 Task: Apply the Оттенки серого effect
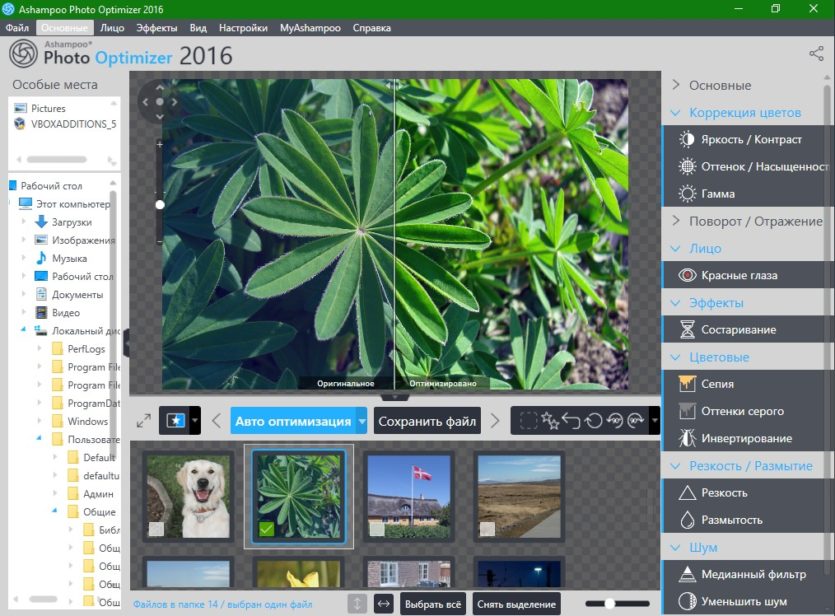coord(742,411)
